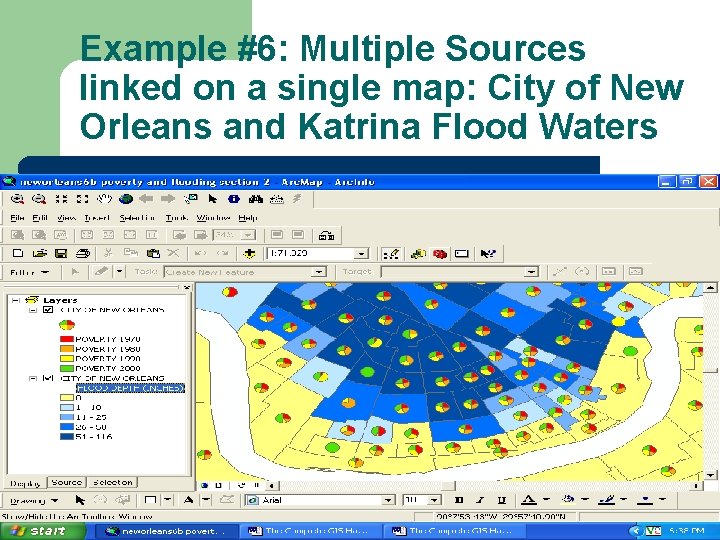Viewport: 720px width, 540px height.
Task: Select the FLOOD DEPTH (INCHES) heading
Action: click(130, 388)
